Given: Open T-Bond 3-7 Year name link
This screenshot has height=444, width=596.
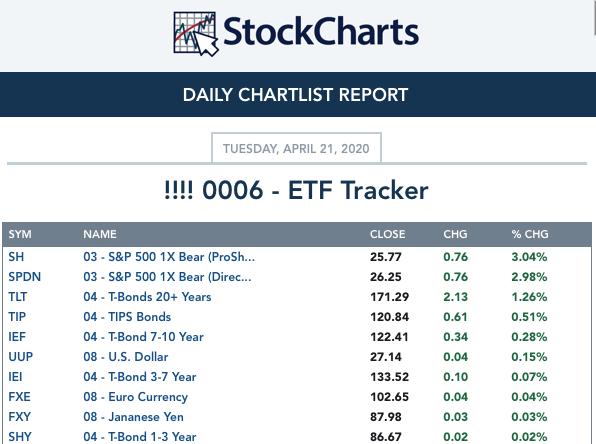Looking at the screenshot, I should point(139,377).
